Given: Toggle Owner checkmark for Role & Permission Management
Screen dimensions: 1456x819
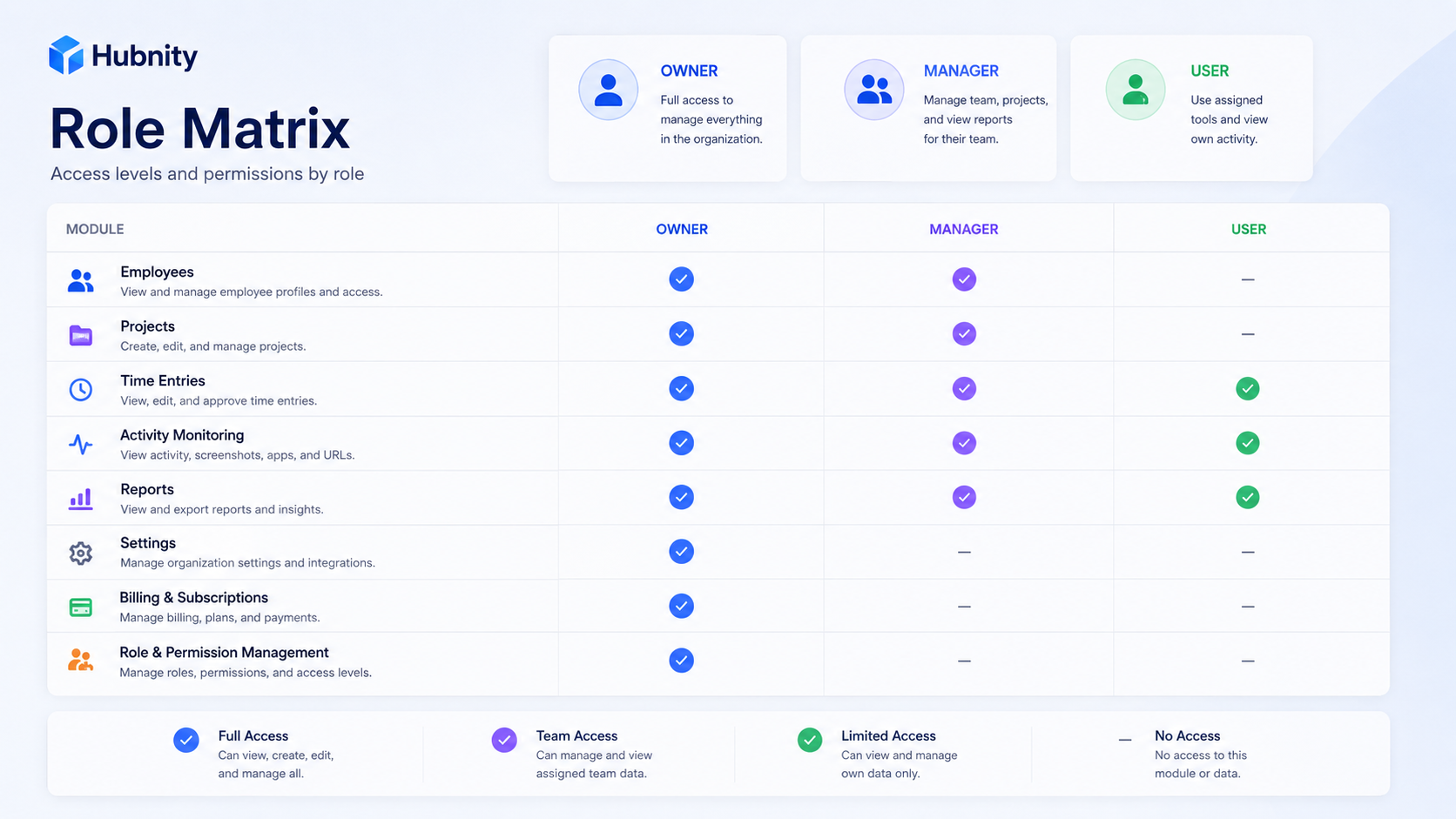Looking at the screenshot, I should tap(682, 661).
